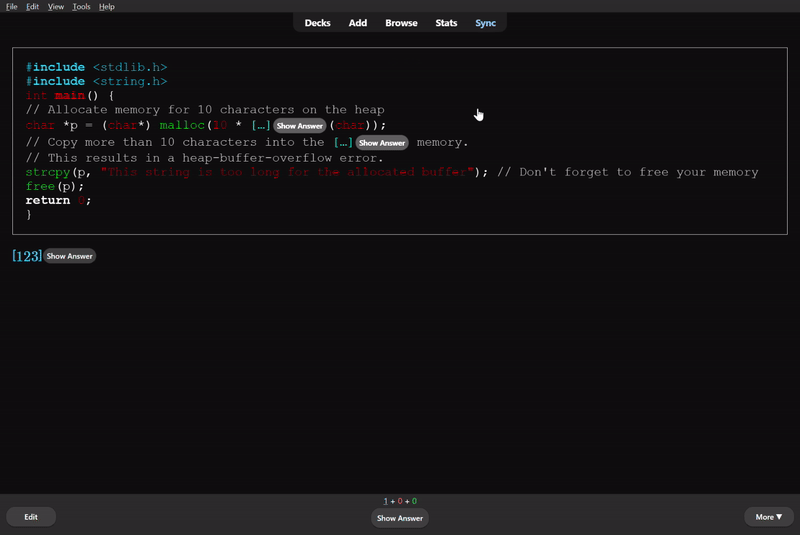Click the new cards count '1'
This screenshot has height=535, width=800.
(385, 501)
